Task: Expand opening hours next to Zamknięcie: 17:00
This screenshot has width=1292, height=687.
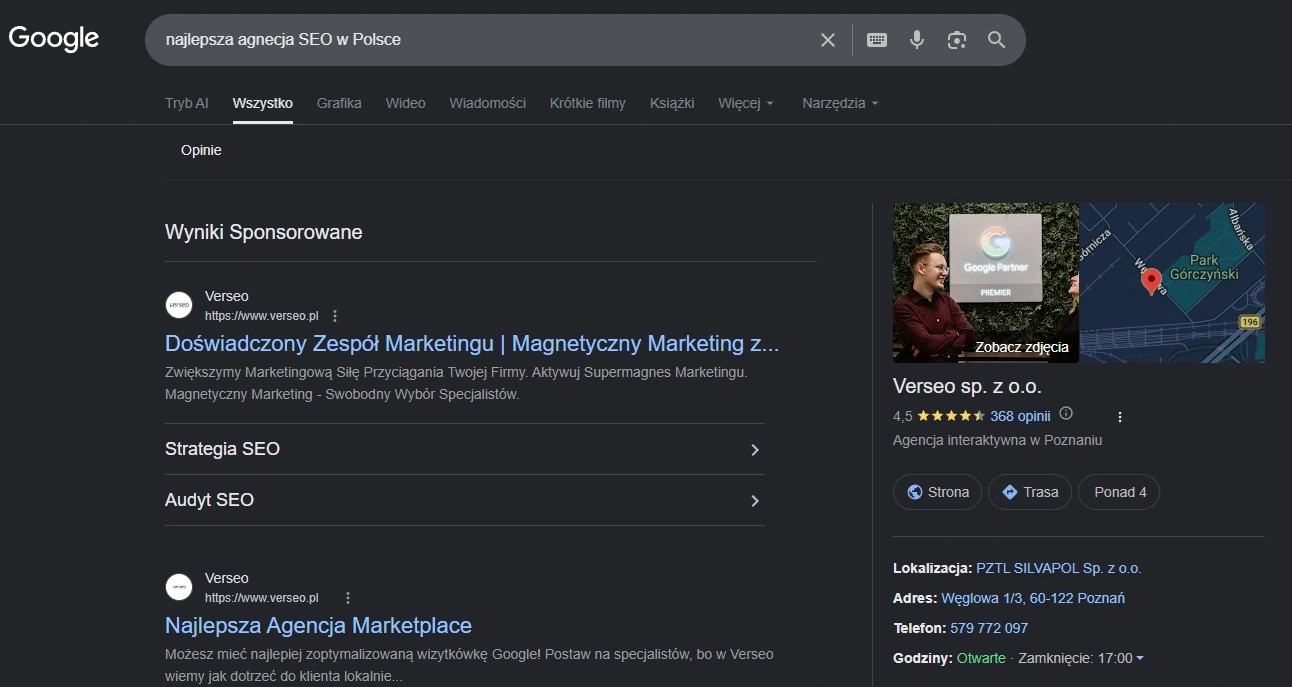Action: point(1140,658)
